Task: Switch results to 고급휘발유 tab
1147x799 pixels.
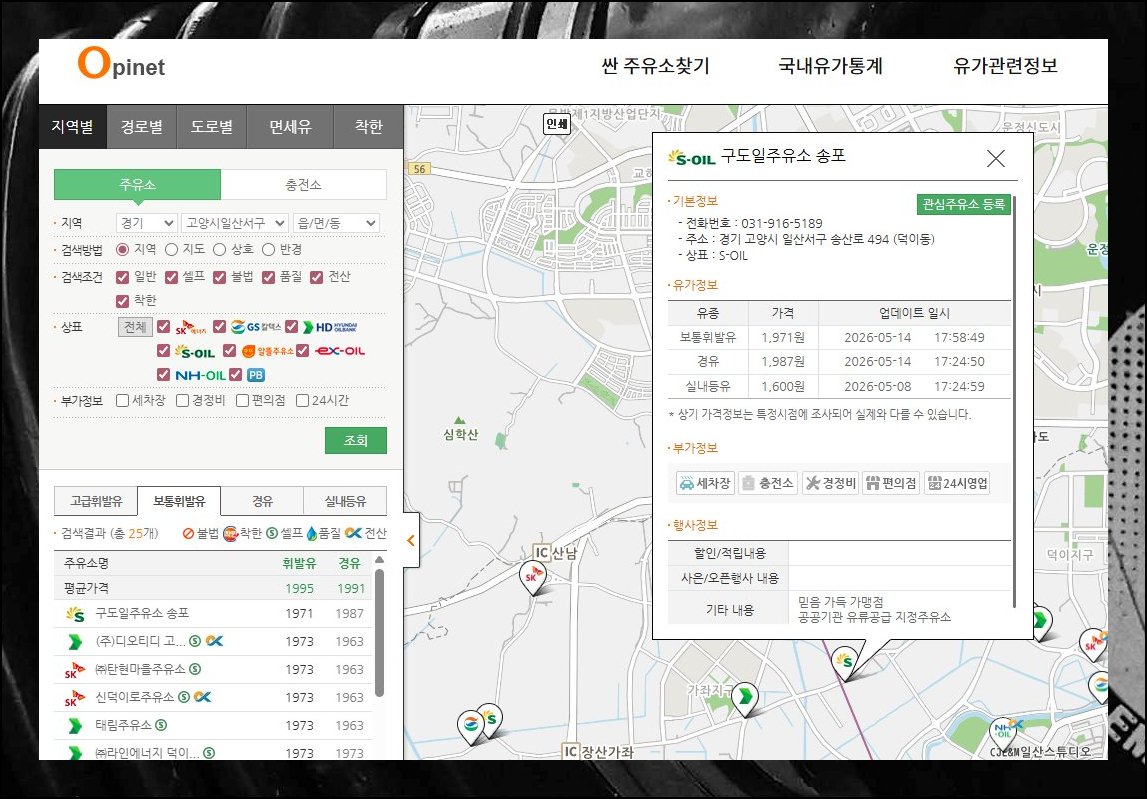Action: coord(96,501)
